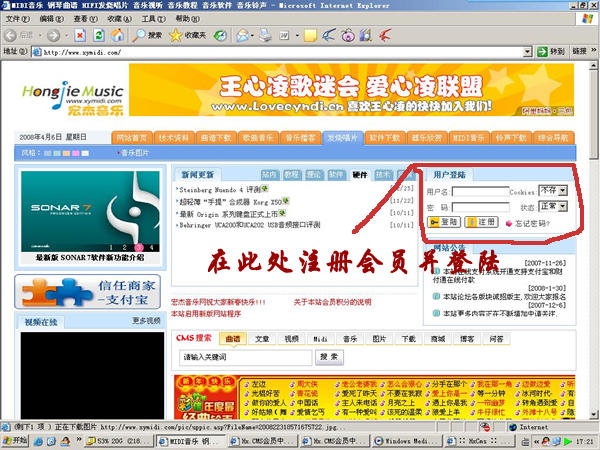Image resolution: width=600 pixels, height=450 pixels.
Task: Choose the blue style color swatch
Action: click(47, 153)
